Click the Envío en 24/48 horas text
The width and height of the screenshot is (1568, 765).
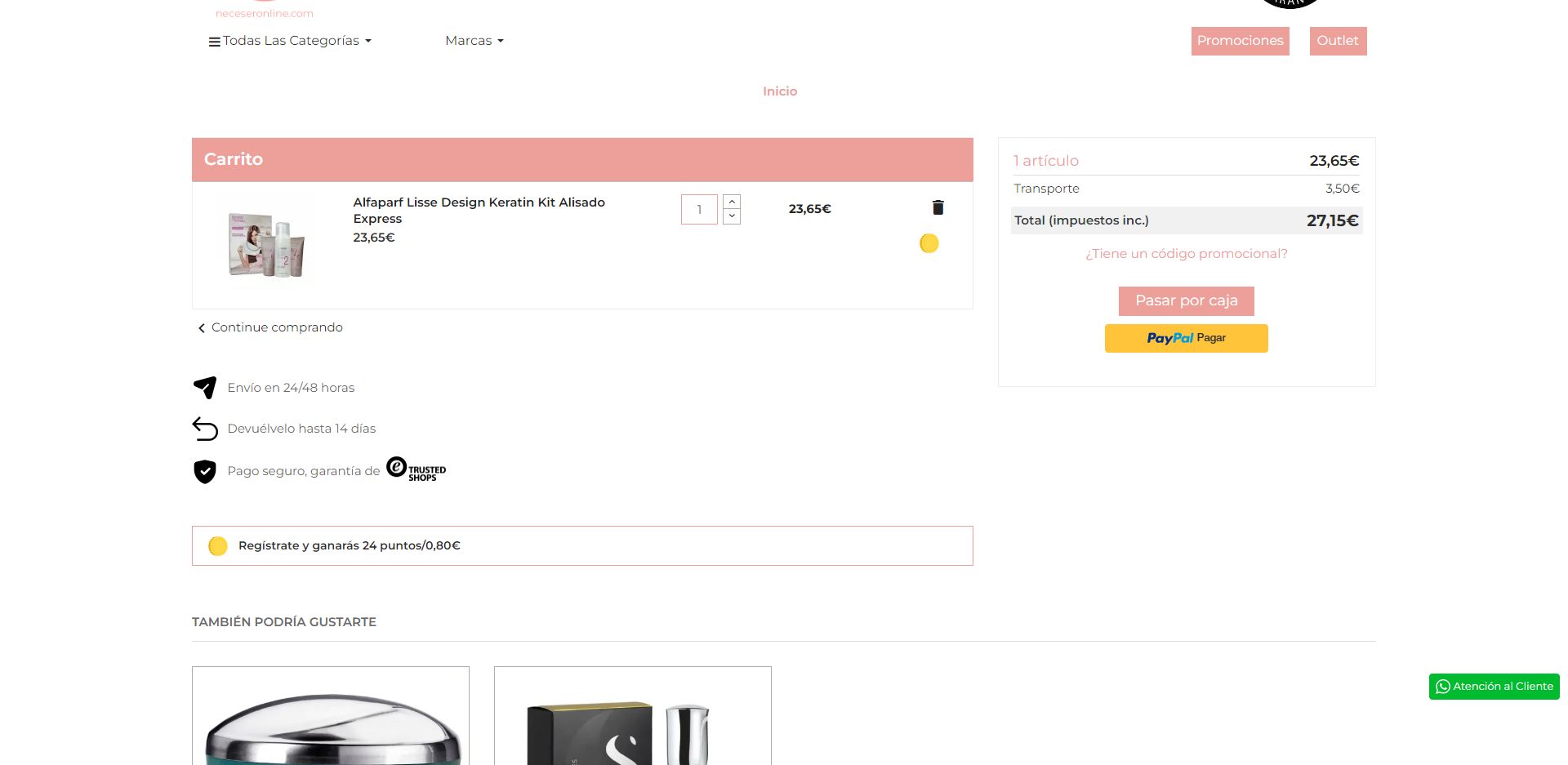[x=291, y=388]
